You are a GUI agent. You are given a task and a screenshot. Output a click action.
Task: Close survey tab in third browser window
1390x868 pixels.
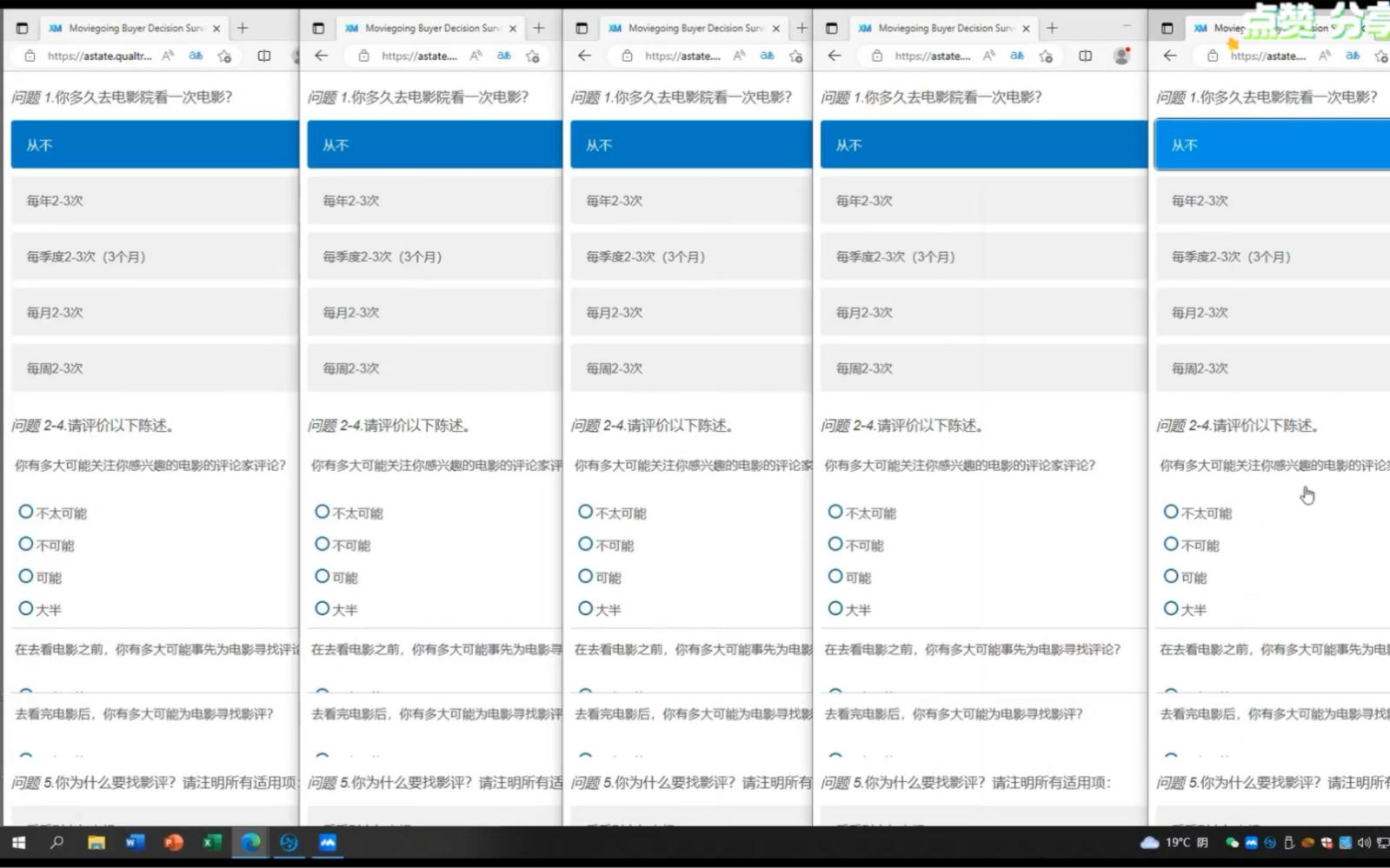[x=776, y=28]
